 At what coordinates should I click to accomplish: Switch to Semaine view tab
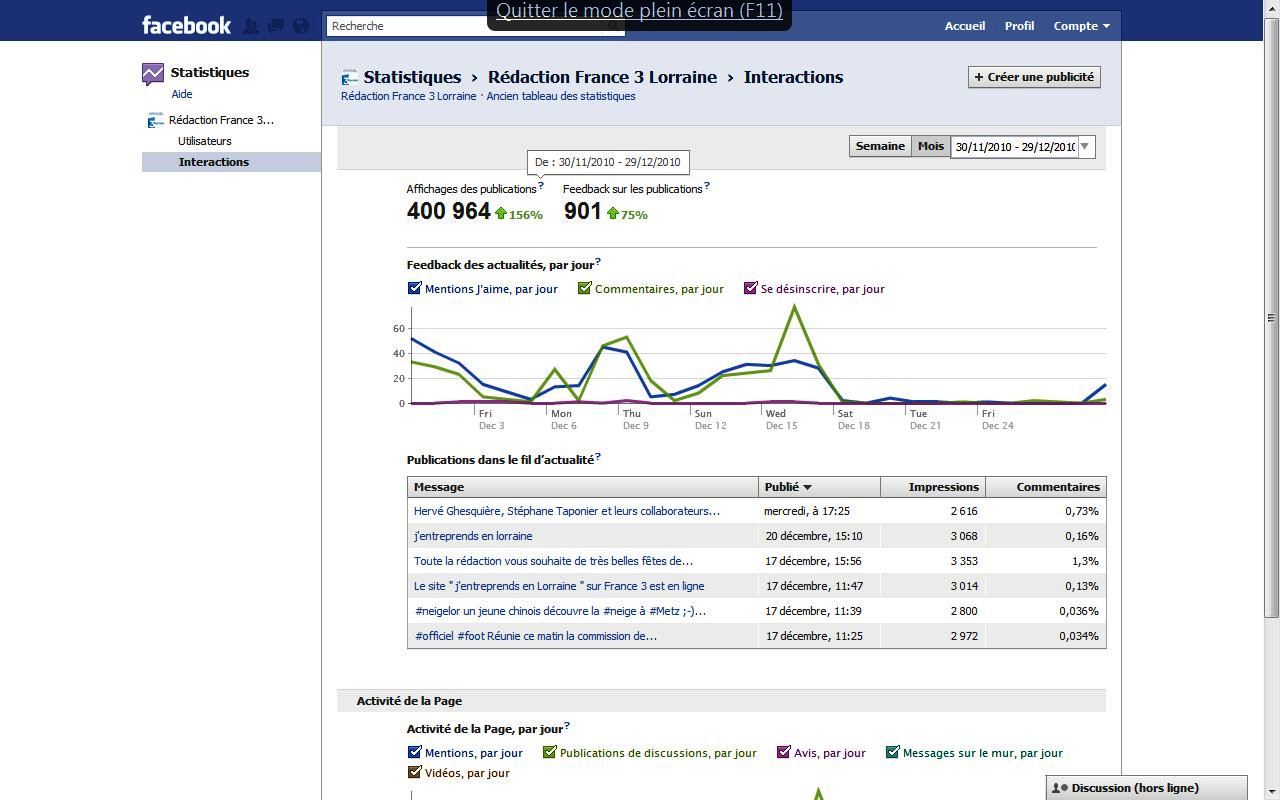coord(880,146)
